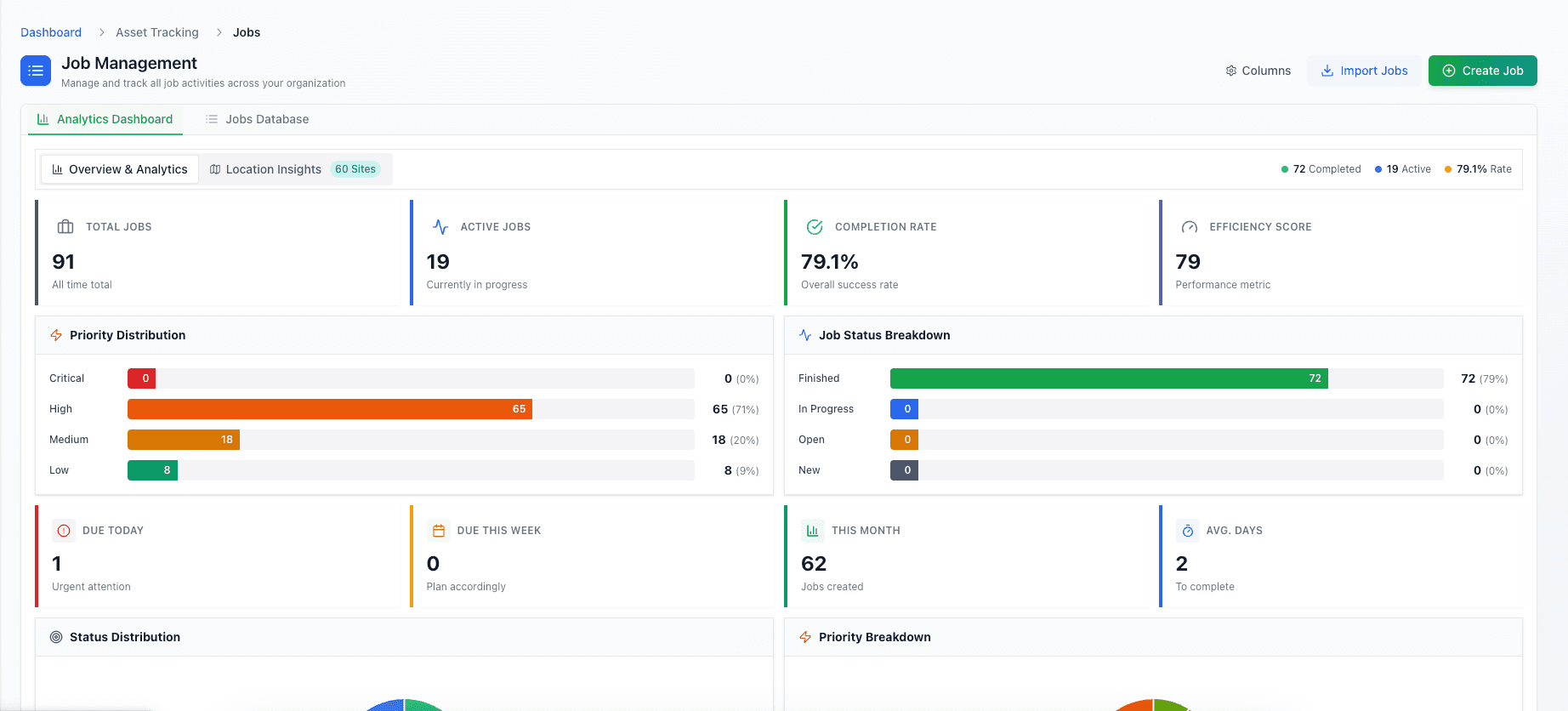This screenshot has height=711, width=1568.
Task: Click the Active Jobs pulse icon
Action: click(x=440, y=227)
